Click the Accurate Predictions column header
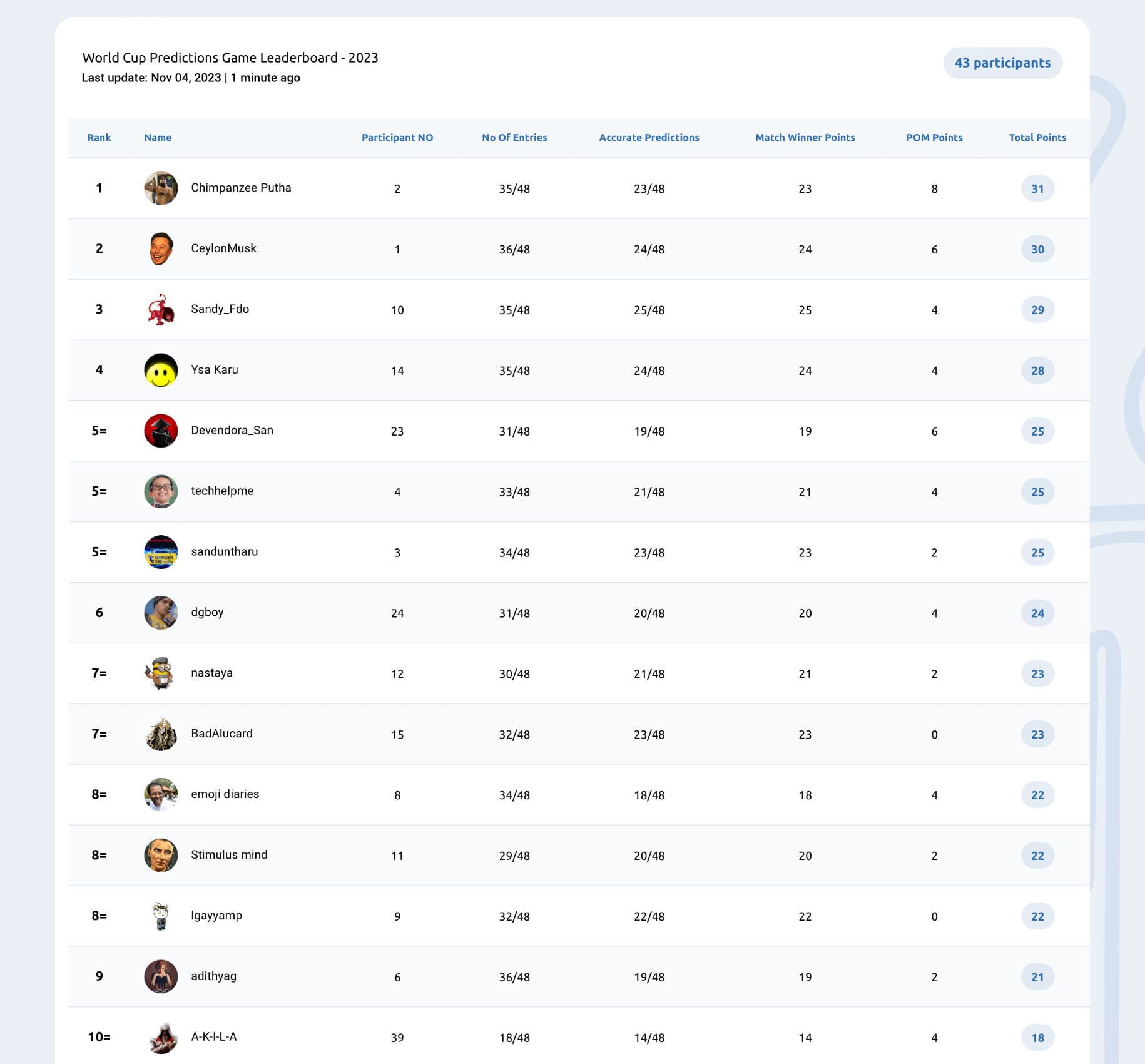The width and height of the screenshot is (1145, 1064). coord(649,138)
